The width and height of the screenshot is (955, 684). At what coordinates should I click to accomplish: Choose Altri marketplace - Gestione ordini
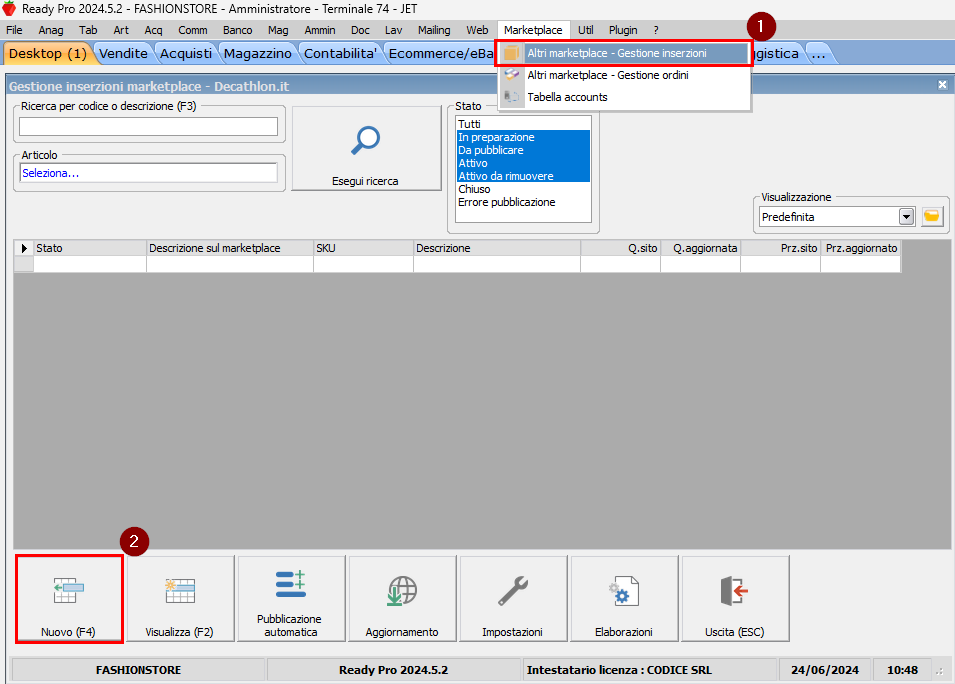point(624,75)
